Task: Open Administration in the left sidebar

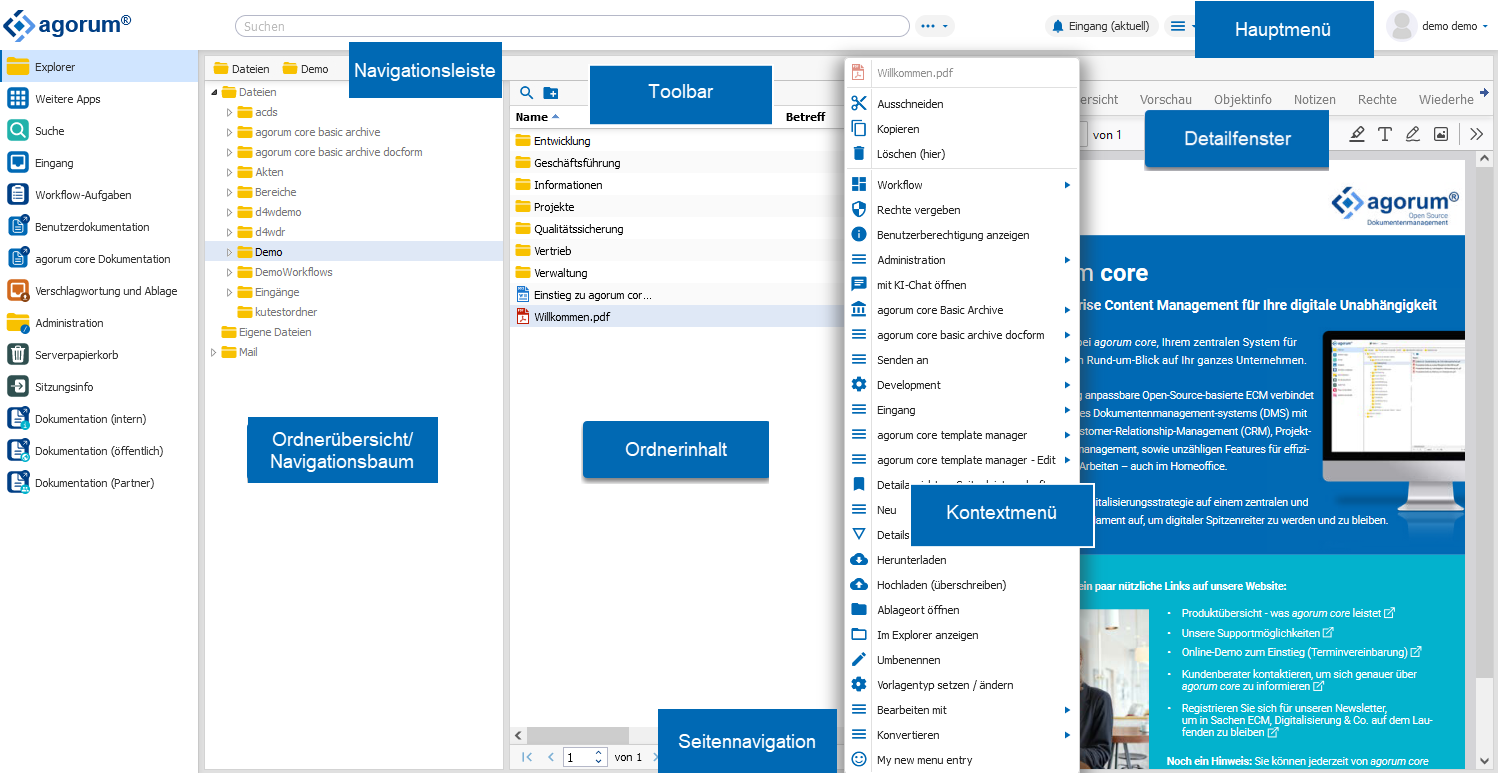Action: pos(98,323)
